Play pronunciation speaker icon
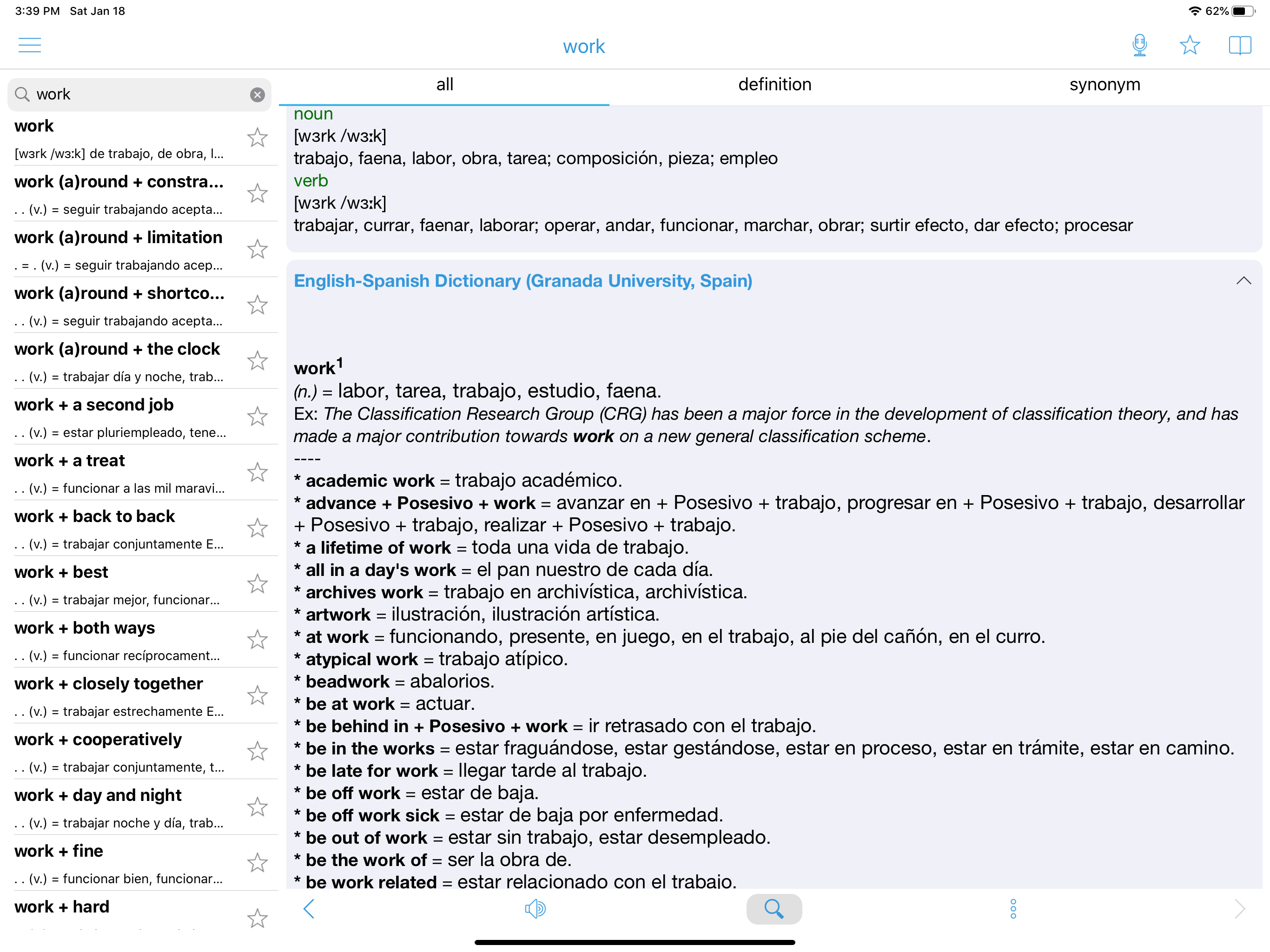 click(535, 908)
